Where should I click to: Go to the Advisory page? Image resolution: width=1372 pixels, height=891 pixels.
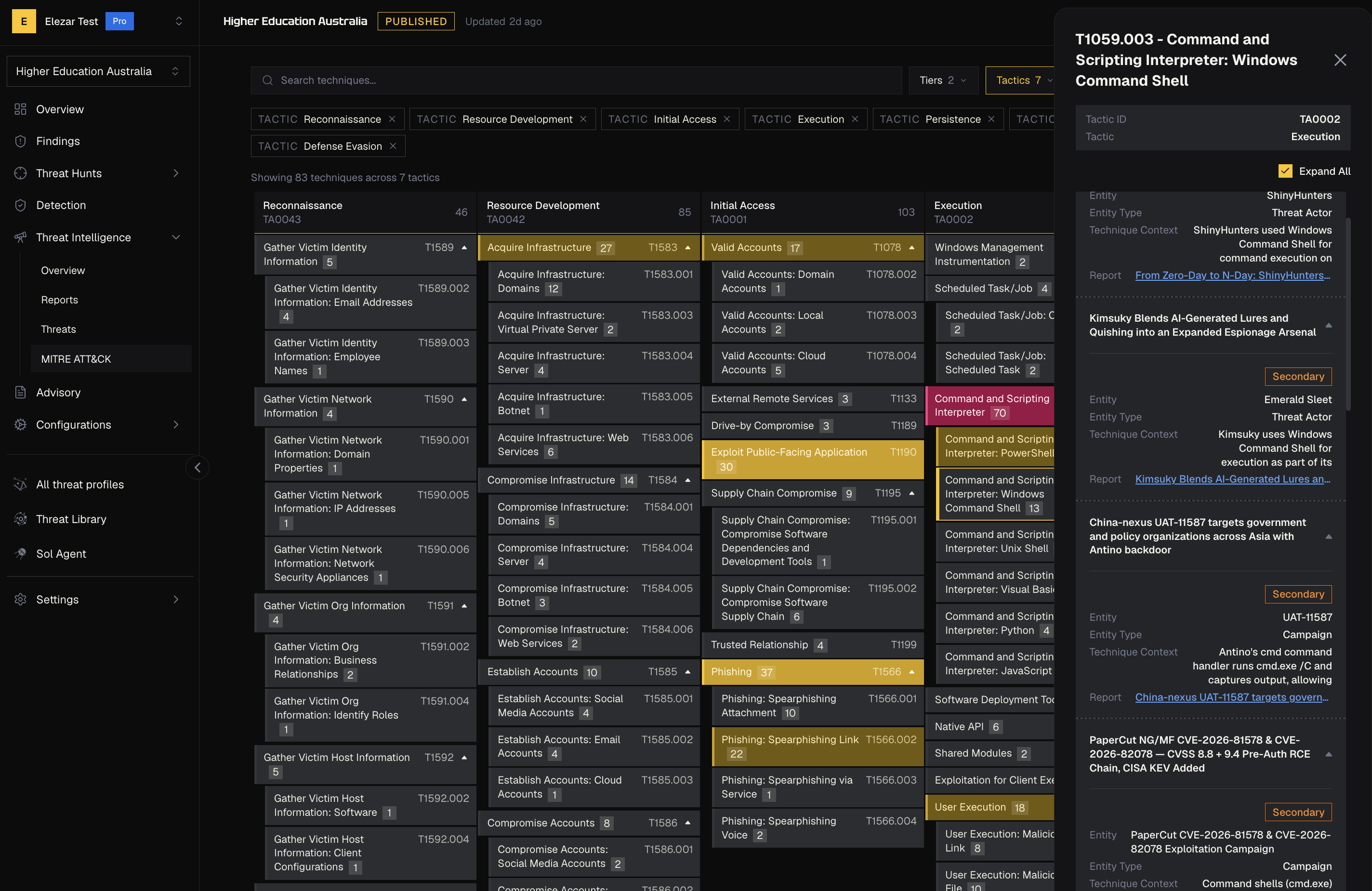(x=58, y=393)
